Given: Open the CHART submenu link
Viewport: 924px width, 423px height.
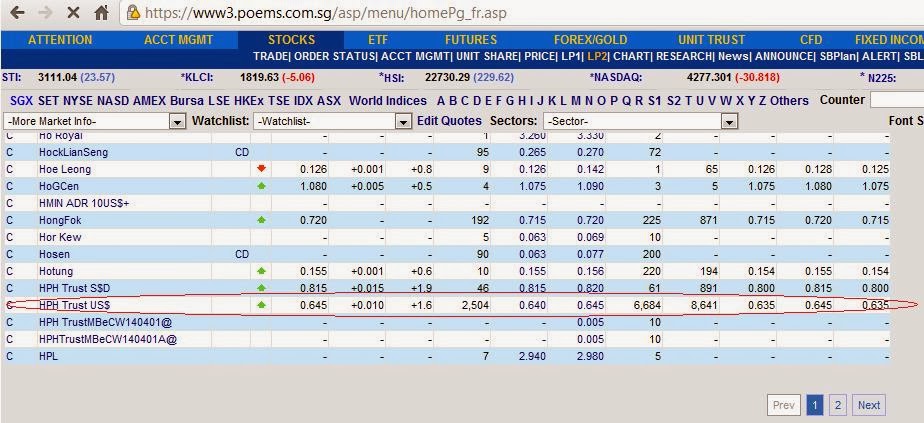Looking at the screenshot, I should 632,57.
